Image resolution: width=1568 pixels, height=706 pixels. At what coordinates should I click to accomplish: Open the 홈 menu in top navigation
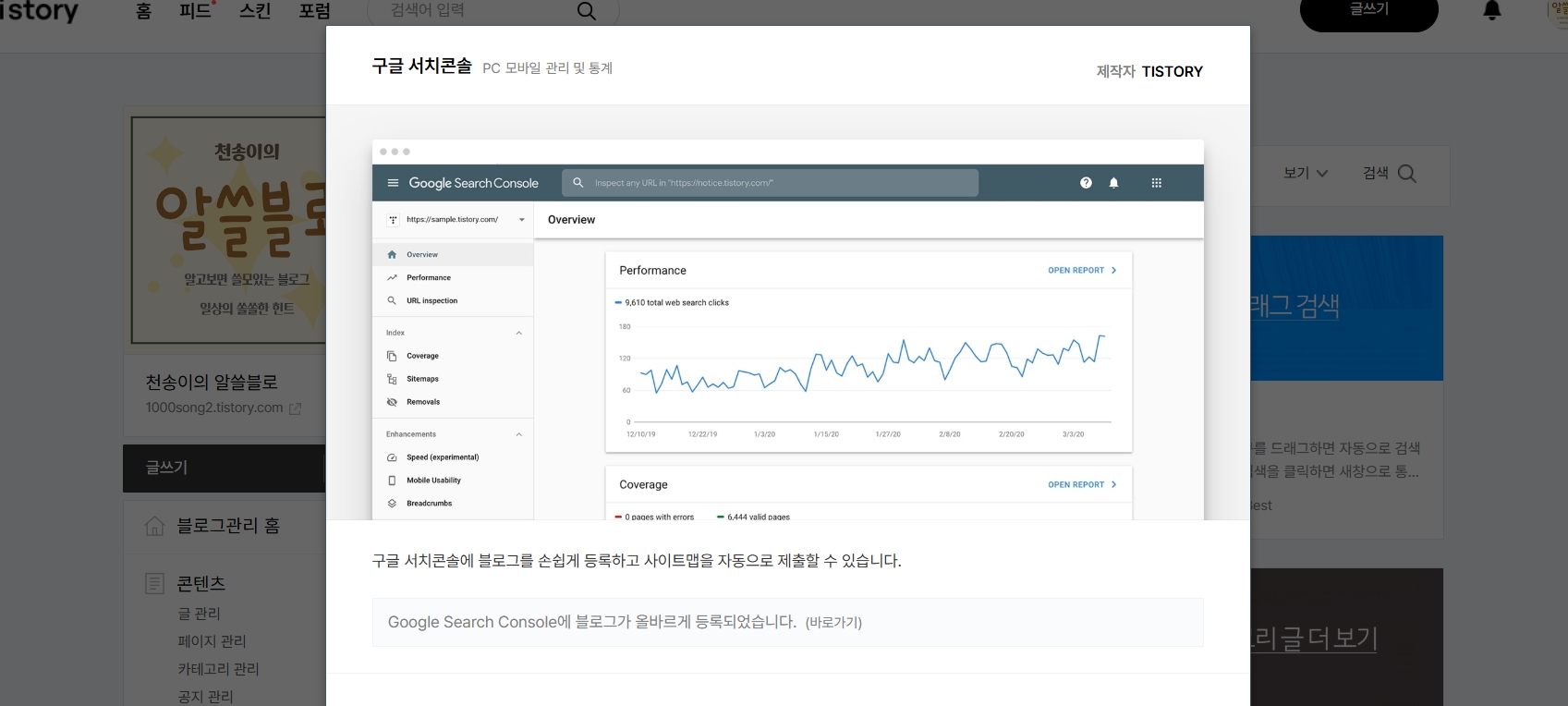(143, 11)
